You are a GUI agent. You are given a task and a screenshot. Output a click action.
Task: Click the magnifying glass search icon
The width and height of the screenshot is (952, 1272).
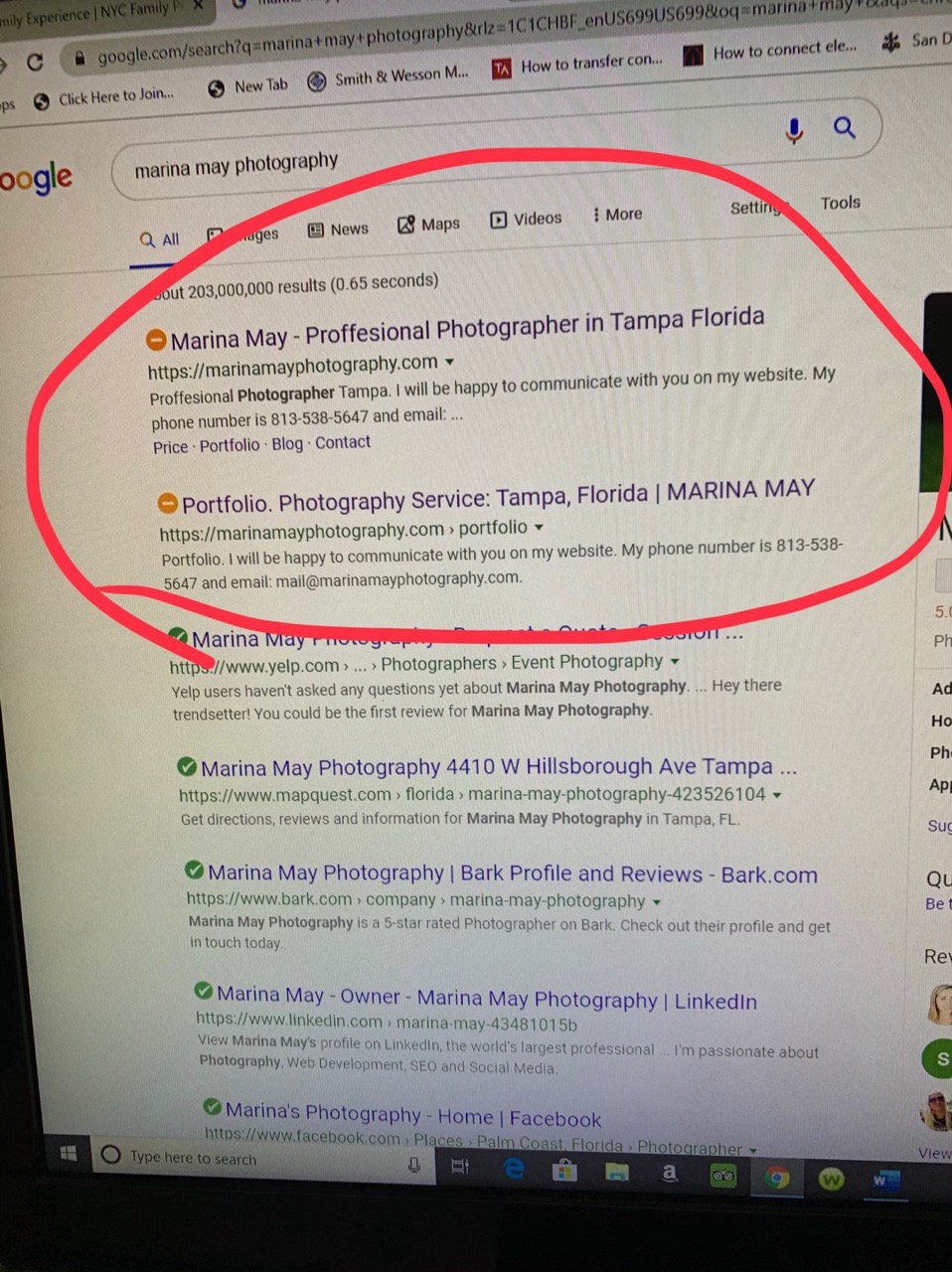click(845, 126)
